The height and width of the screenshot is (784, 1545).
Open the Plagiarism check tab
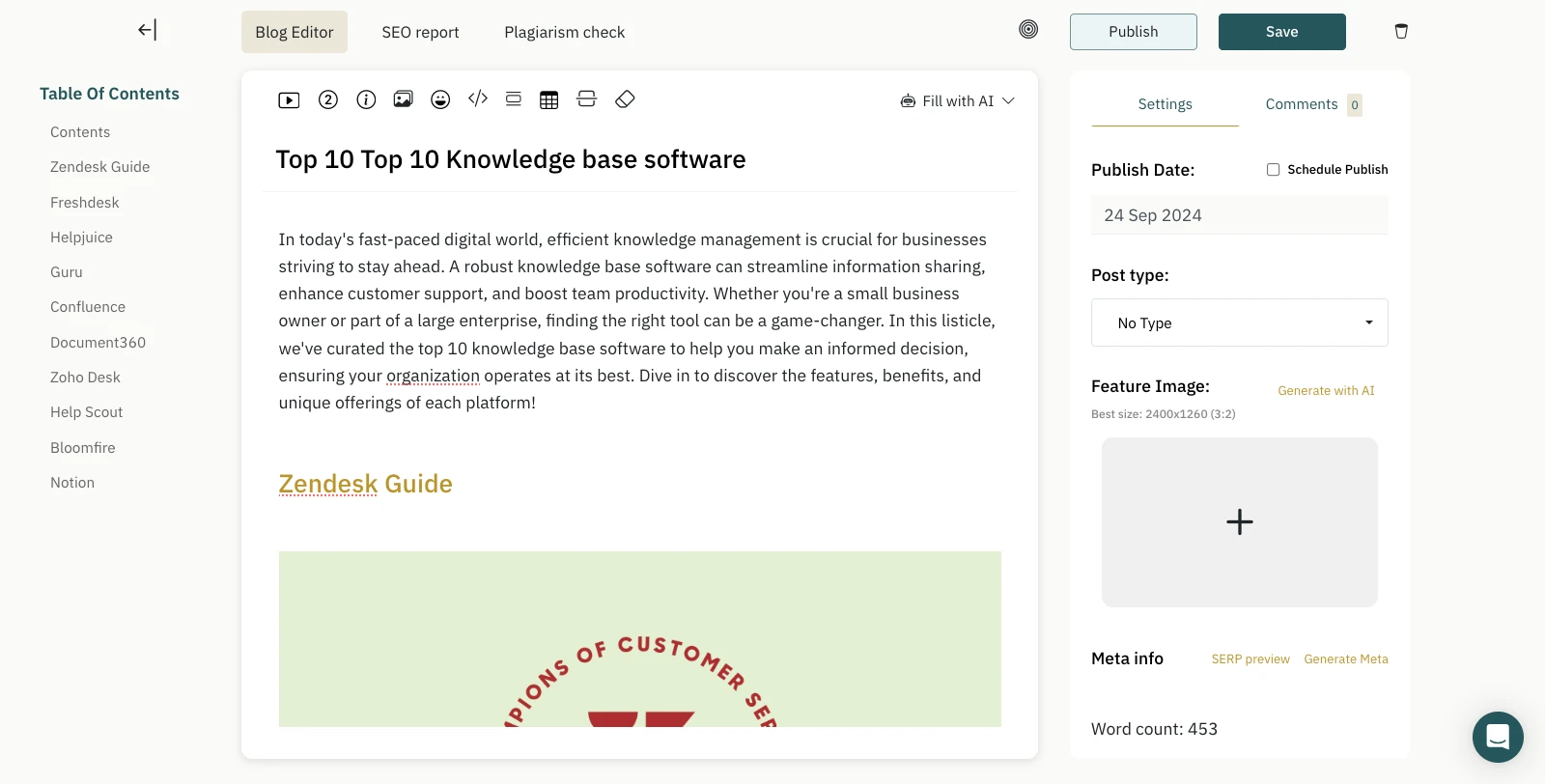pyautogui.click(x=565, y=32)
